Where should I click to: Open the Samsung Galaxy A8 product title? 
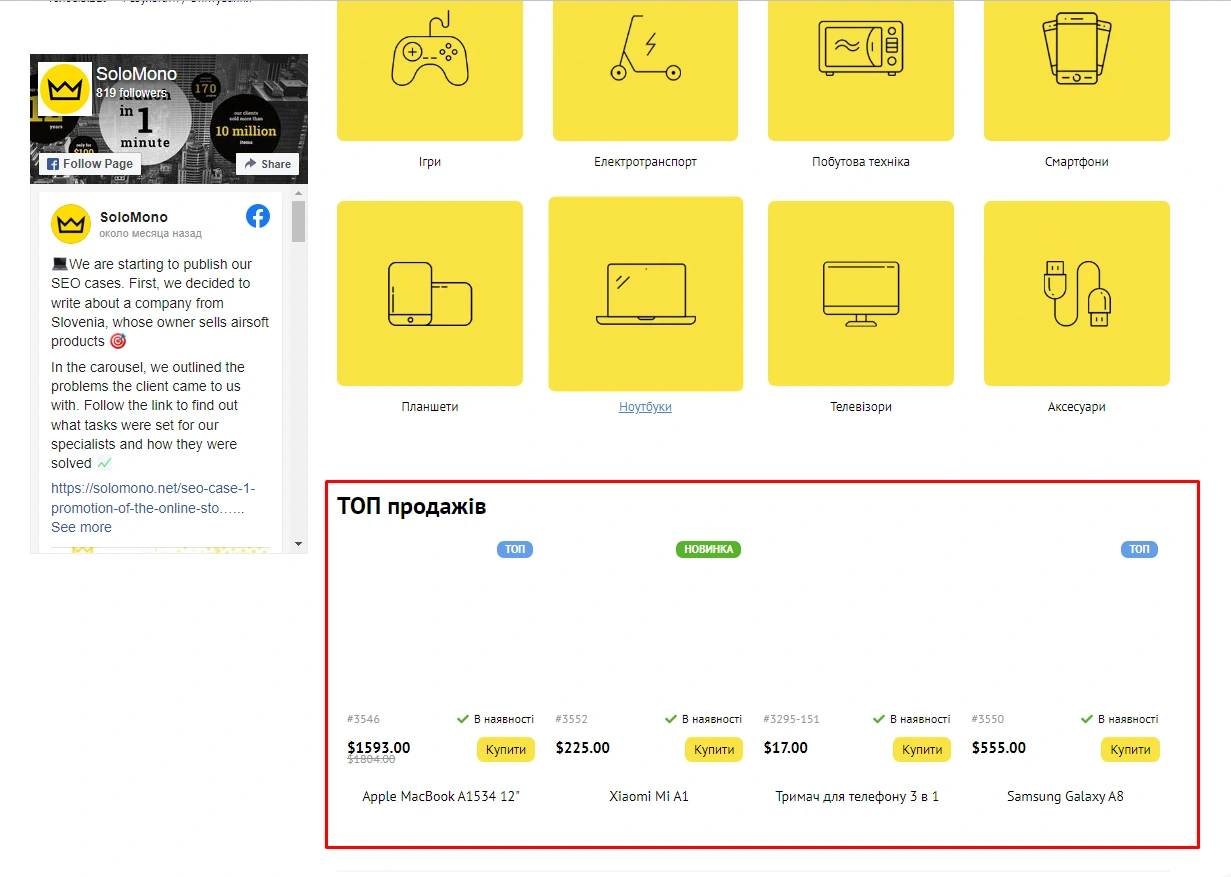(1065, 797)
